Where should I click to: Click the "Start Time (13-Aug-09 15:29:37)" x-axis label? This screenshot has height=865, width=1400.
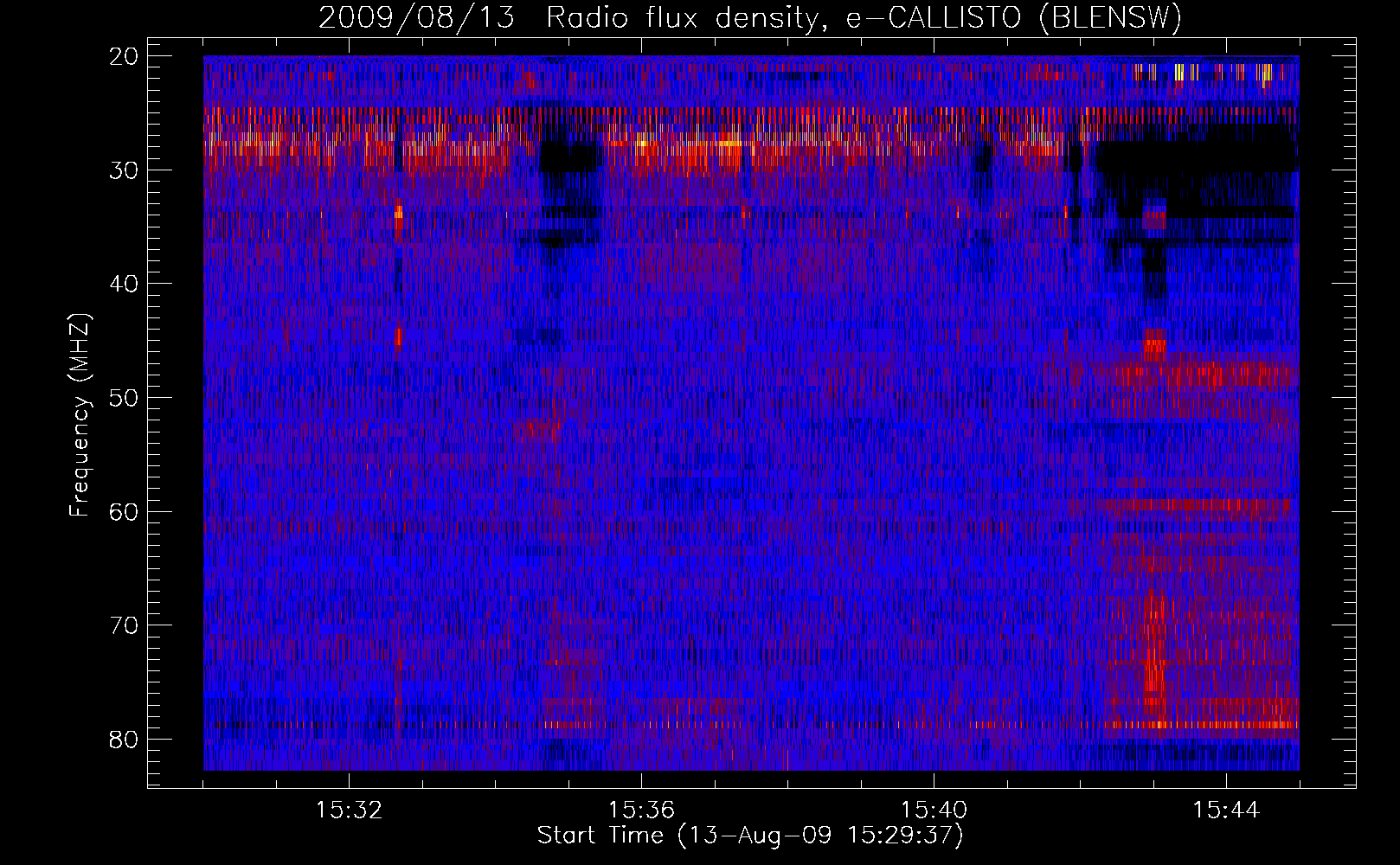(x=750, y=836)
